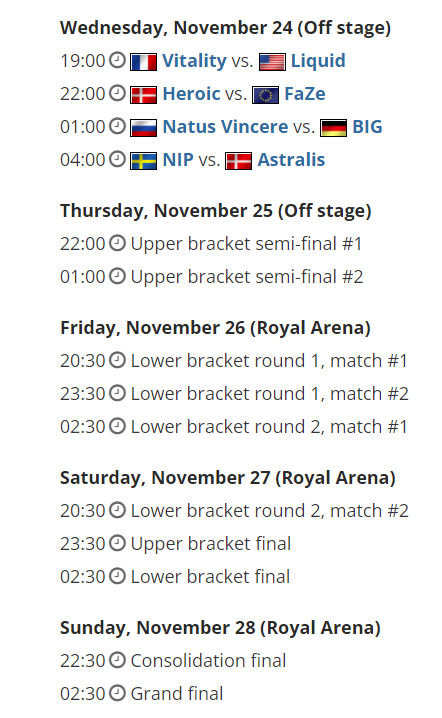The width and height of the screenshot is (442, 718).
Task: Visit the BIG team page
Action: [x=367, y=127]
